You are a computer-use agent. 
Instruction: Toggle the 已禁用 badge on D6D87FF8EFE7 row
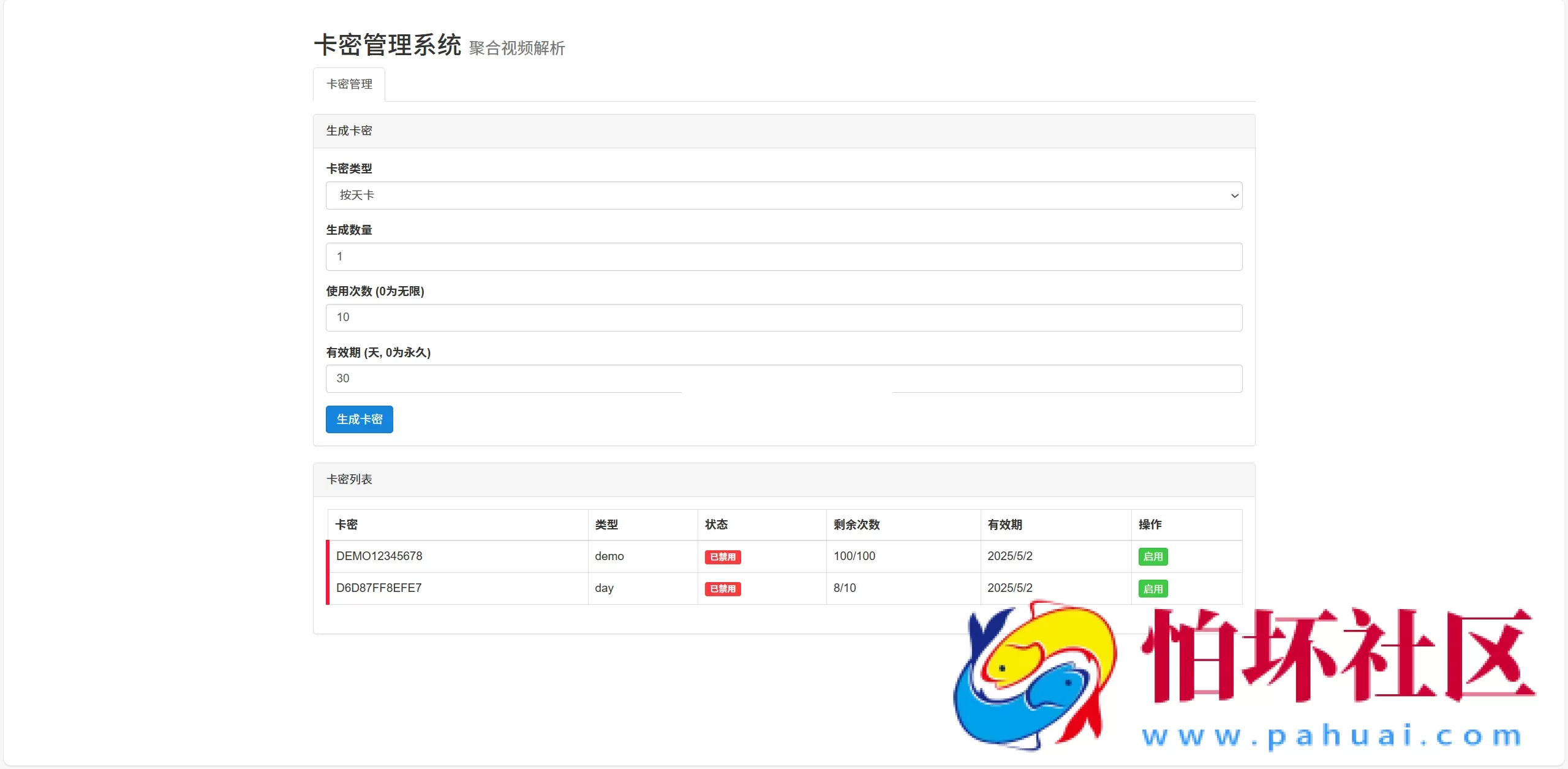[x=723, y=588]
